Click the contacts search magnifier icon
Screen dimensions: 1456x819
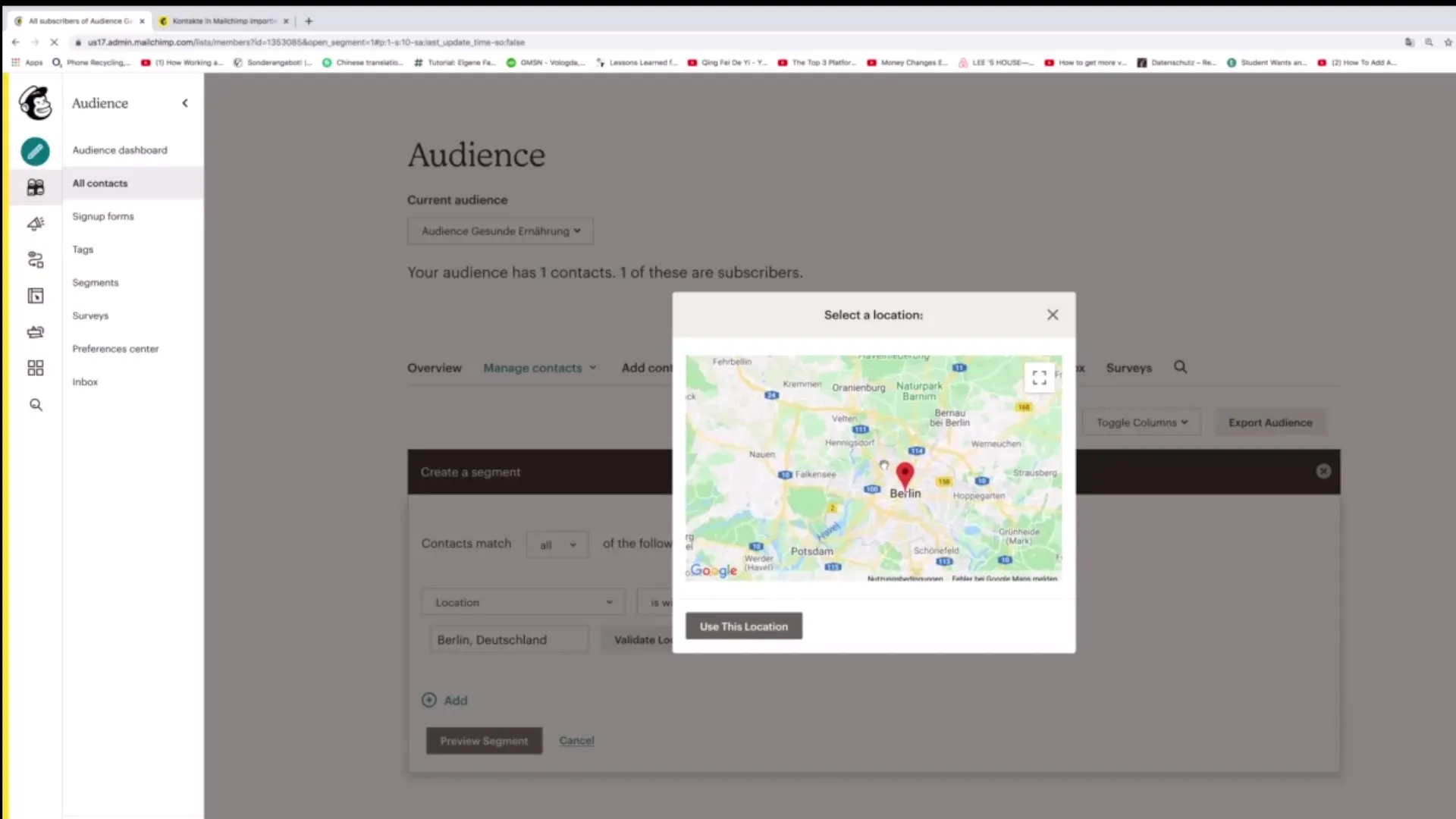click(x=1181, y=367)
